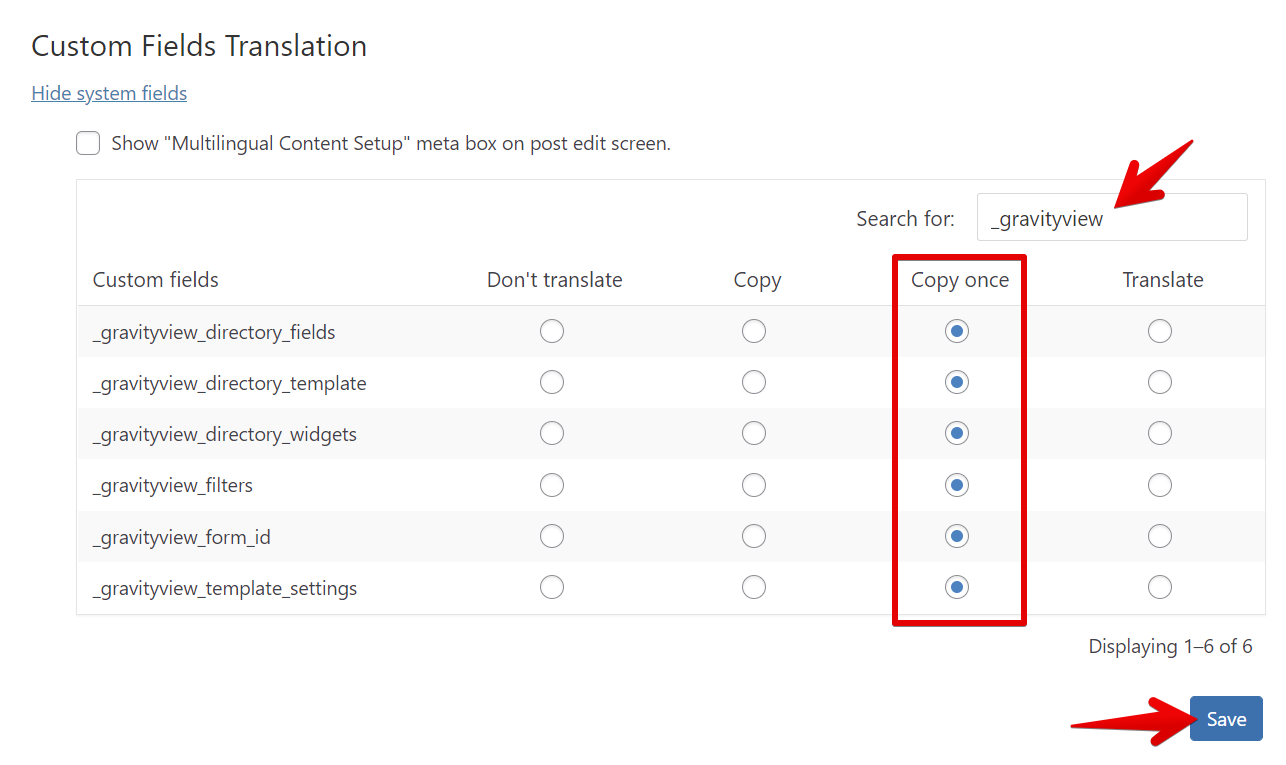Save the custom fields translation settings

[1226, 719]
